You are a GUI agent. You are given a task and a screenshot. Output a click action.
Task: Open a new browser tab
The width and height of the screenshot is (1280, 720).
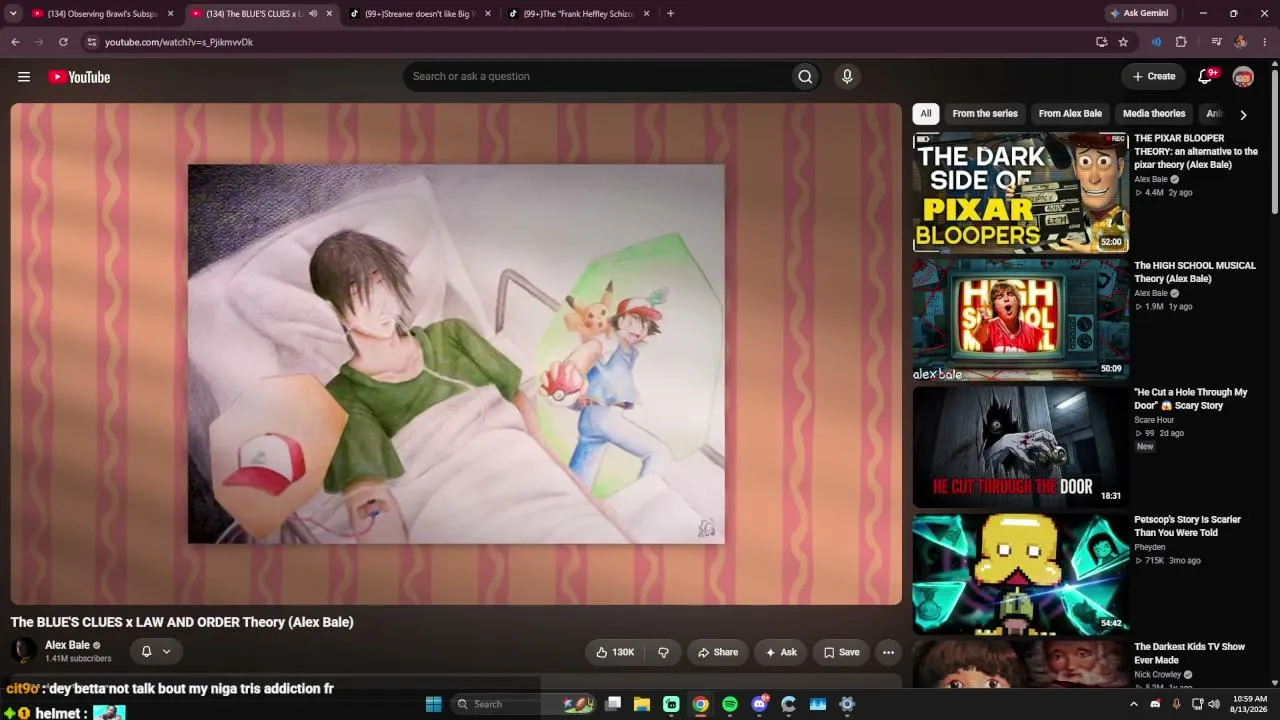670,14
